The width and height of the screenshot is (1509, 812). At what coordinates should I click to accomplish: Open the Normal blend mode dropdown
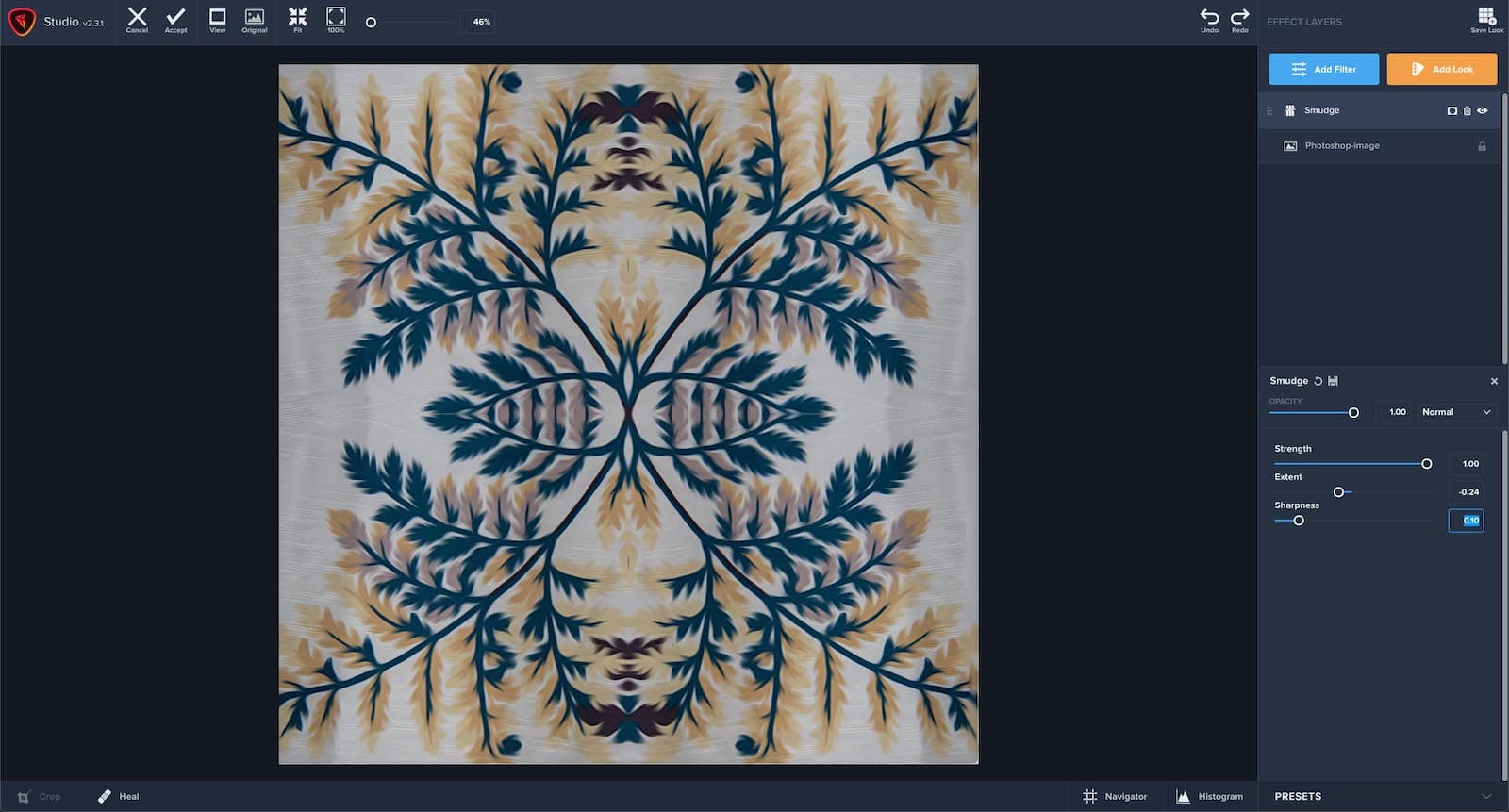(1455, 412)
